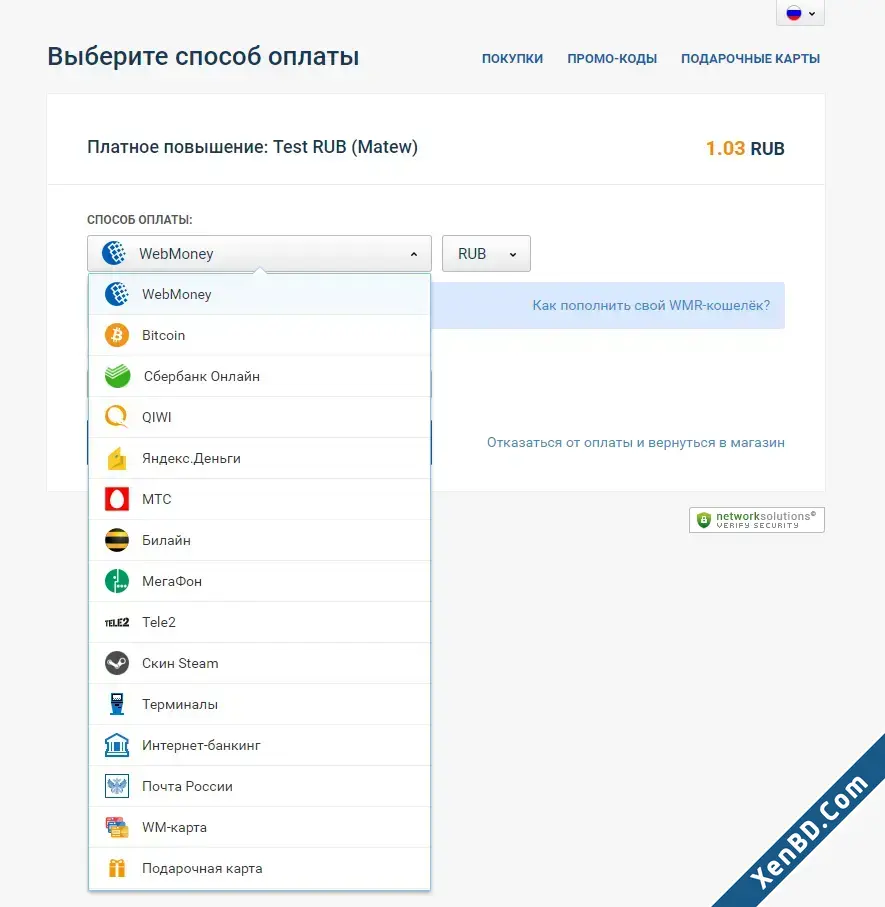Select QIWI in the dropdown list
Screen dimensions: 885x907
(x=259, y=417)
